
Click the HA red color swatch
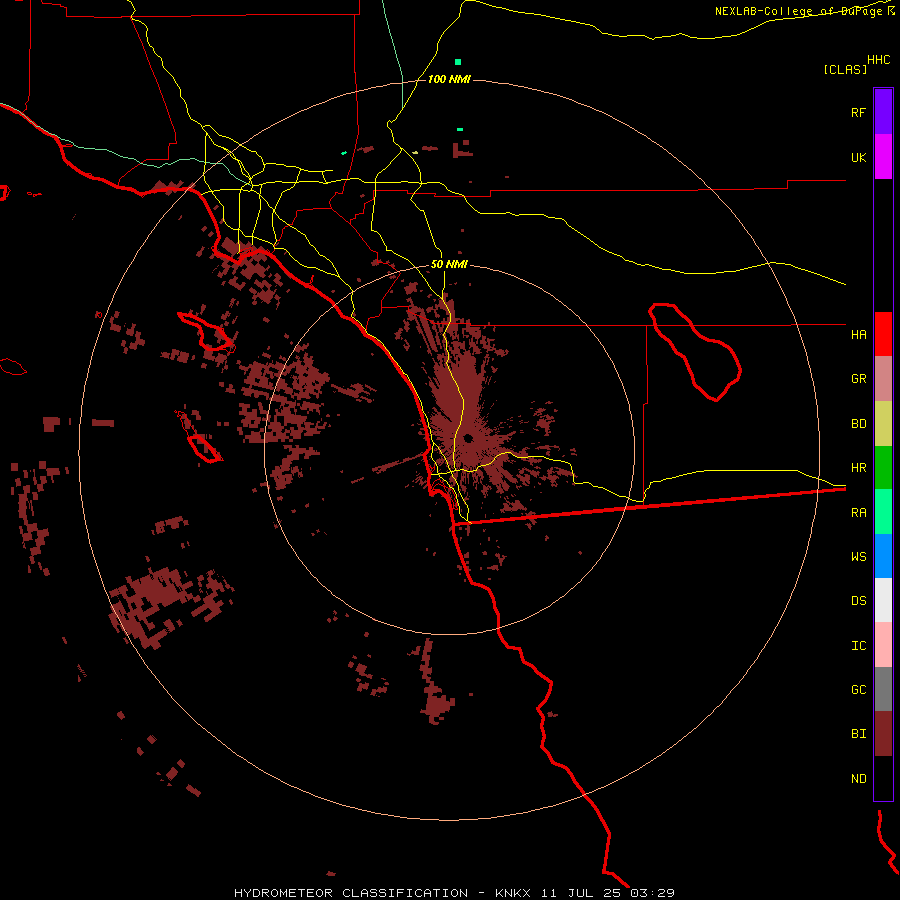coord(883,334)
